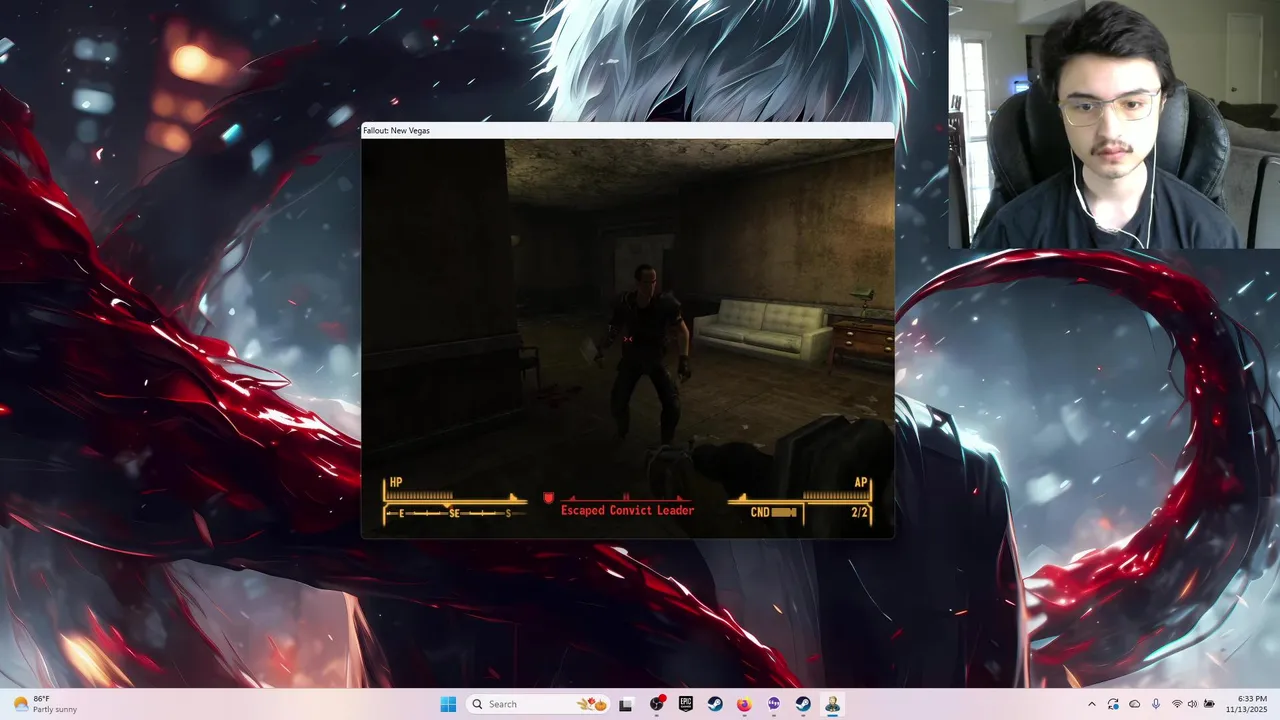Open the purple chat bubble taskbar app
Viewport: 1280px width, 720px height.
point(774,704)
